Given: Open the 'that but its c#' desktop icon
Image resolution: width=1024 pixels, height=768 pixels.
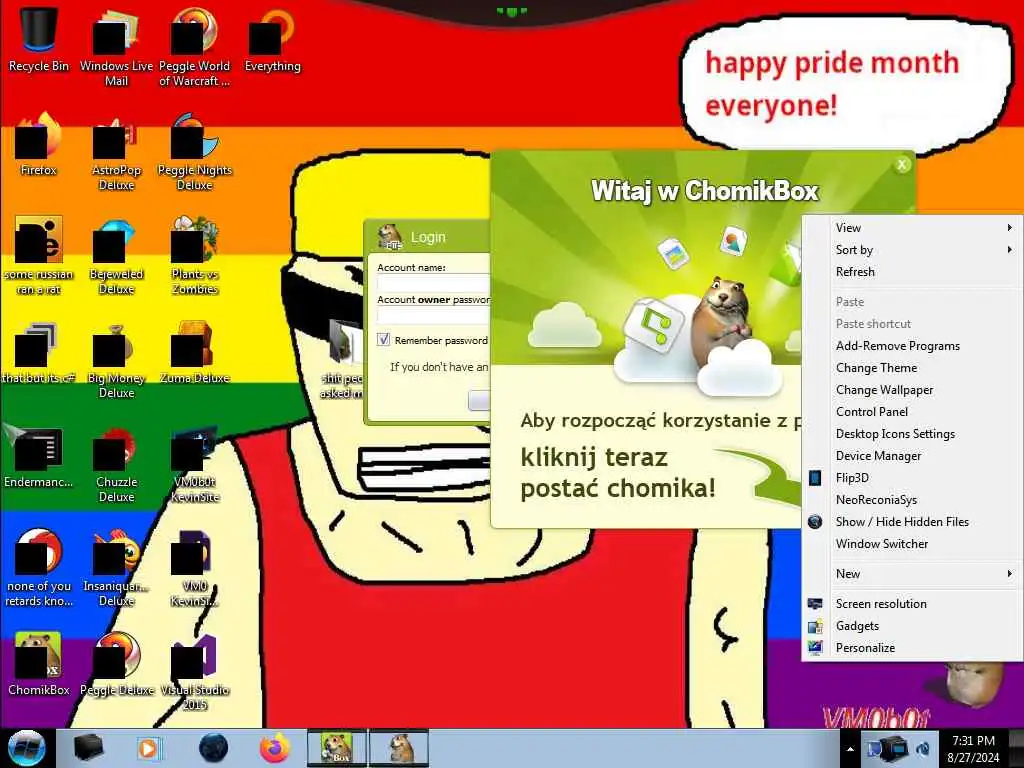Looking at the screenshot, I should (39, 353).
